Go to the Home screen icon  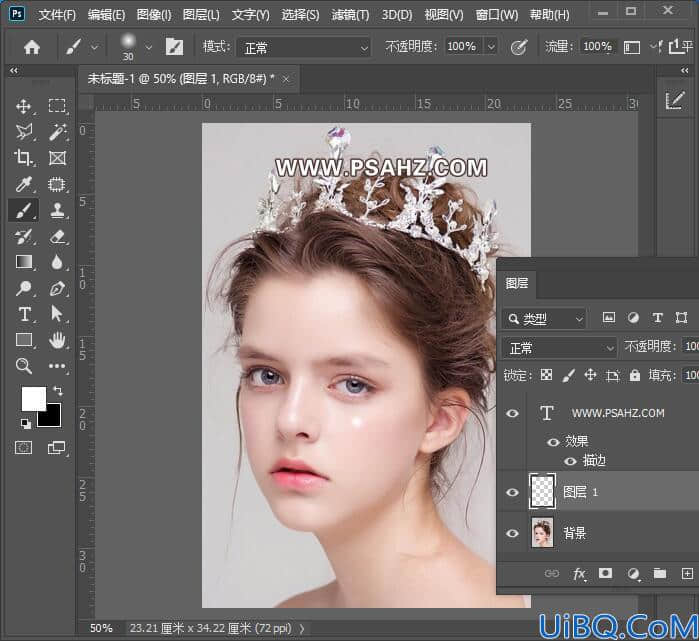[x=32, y=47]
